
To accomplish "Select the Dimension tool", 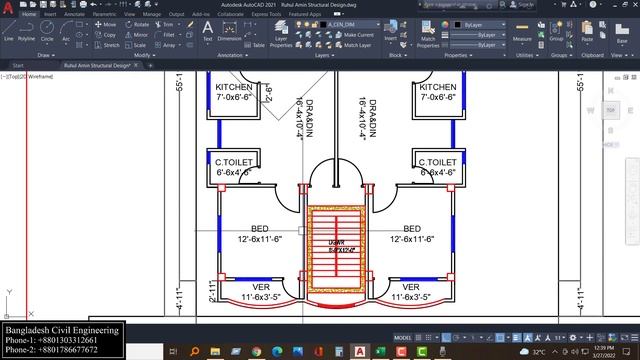I will pos(229,31).
